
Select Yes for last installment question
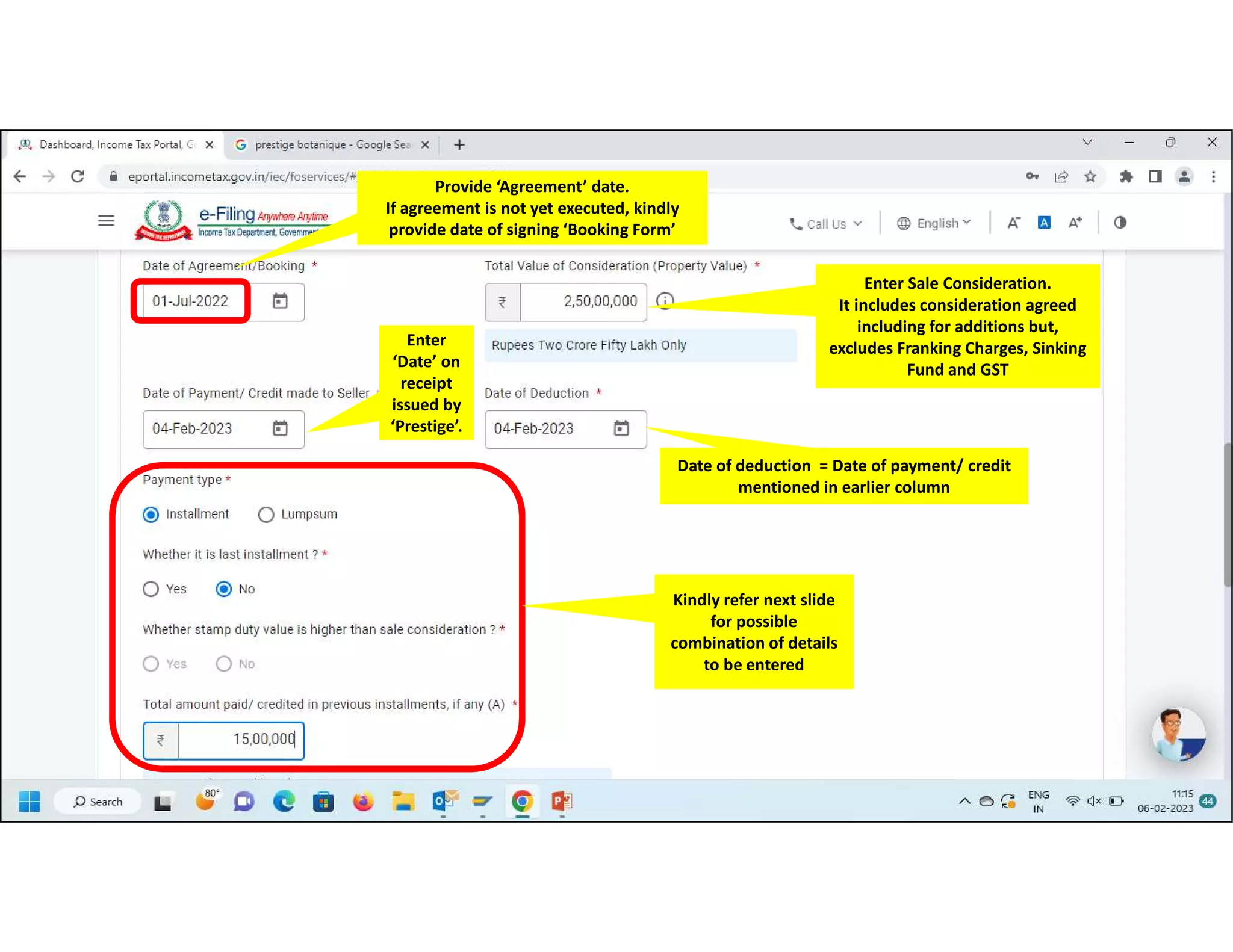coord(151,589)
